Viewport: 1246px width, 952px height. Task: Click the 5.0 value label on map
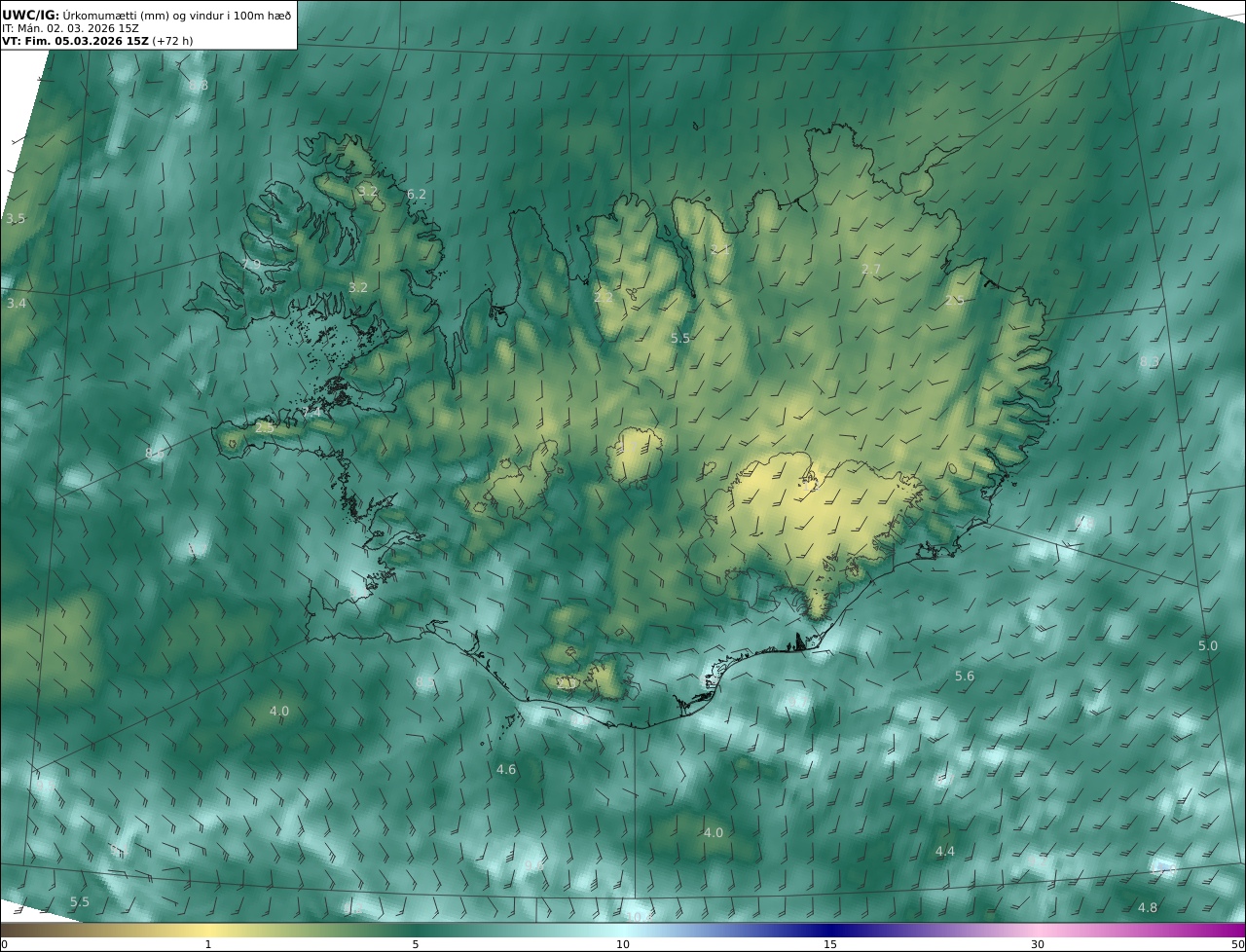point(1207,646)
